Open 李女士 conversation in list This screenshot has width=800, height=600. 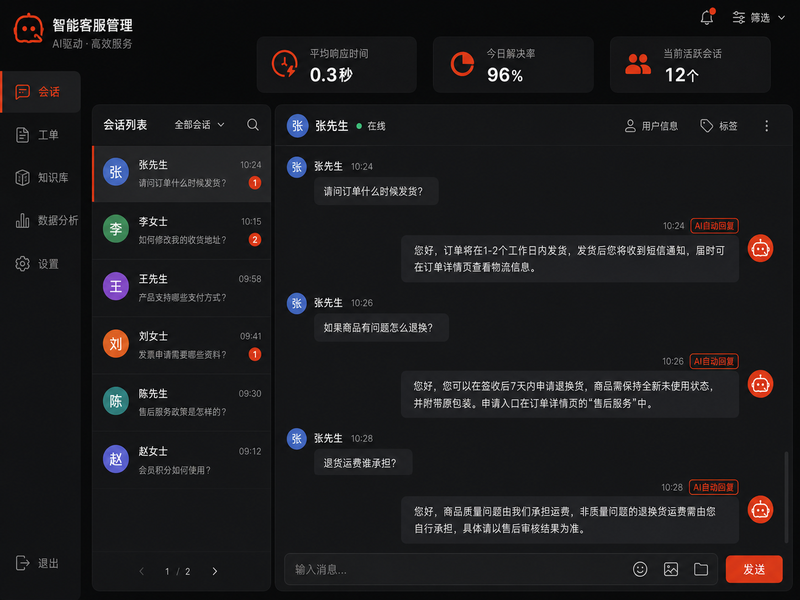click(x=182, y=231)
